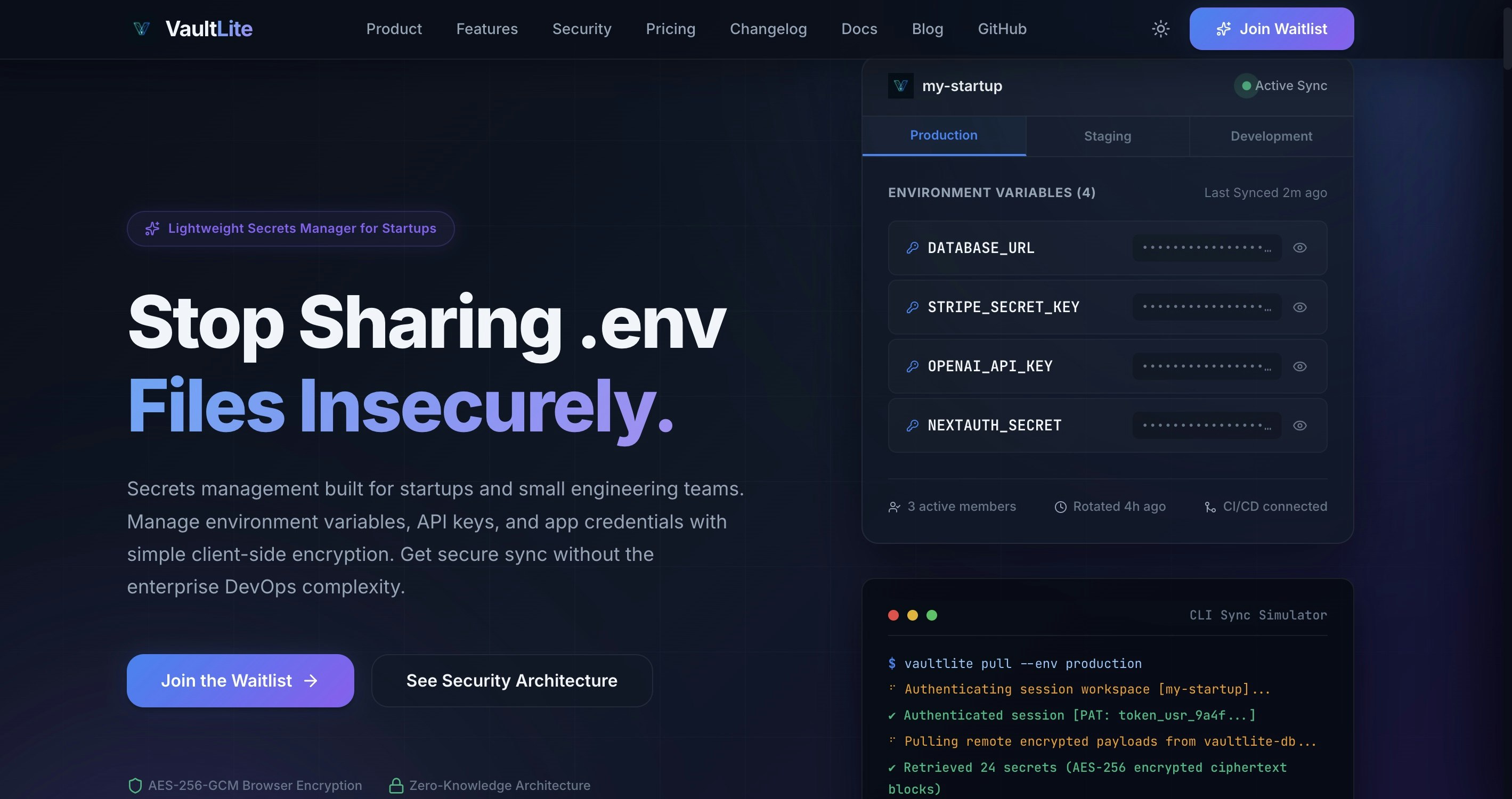
Task: Click the 3 active members text
Action: (962, 506)
